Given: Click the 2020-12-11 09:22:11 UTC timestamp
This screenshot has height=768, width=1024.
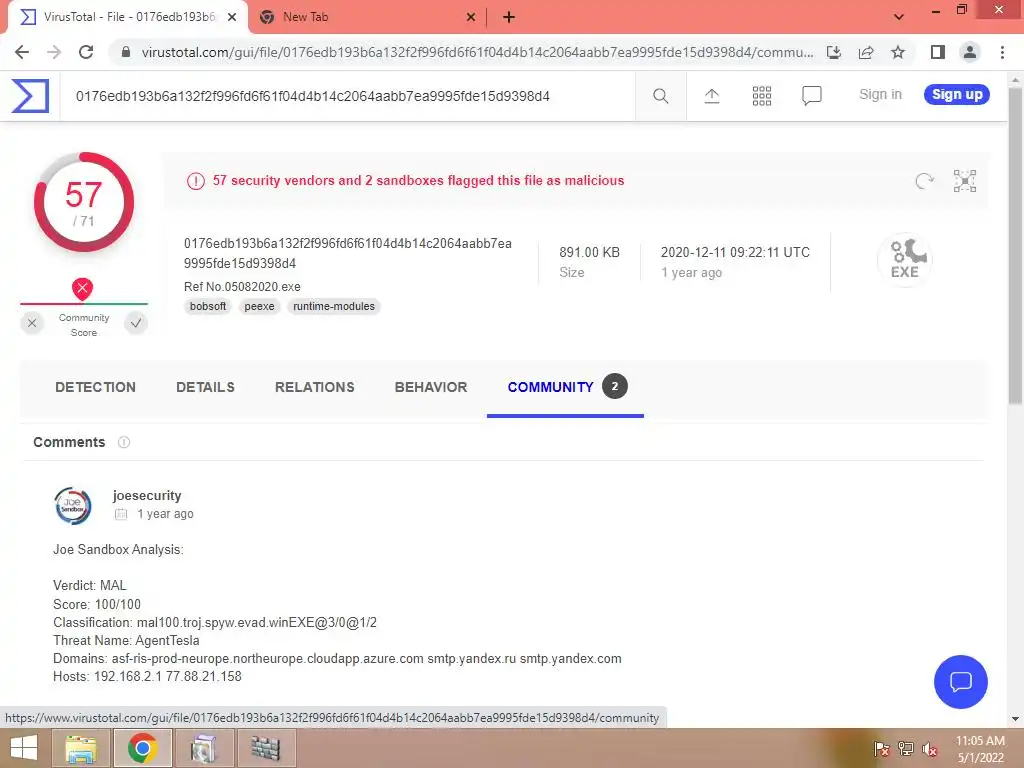Looking at the screenshot, I should click(735, 252).
